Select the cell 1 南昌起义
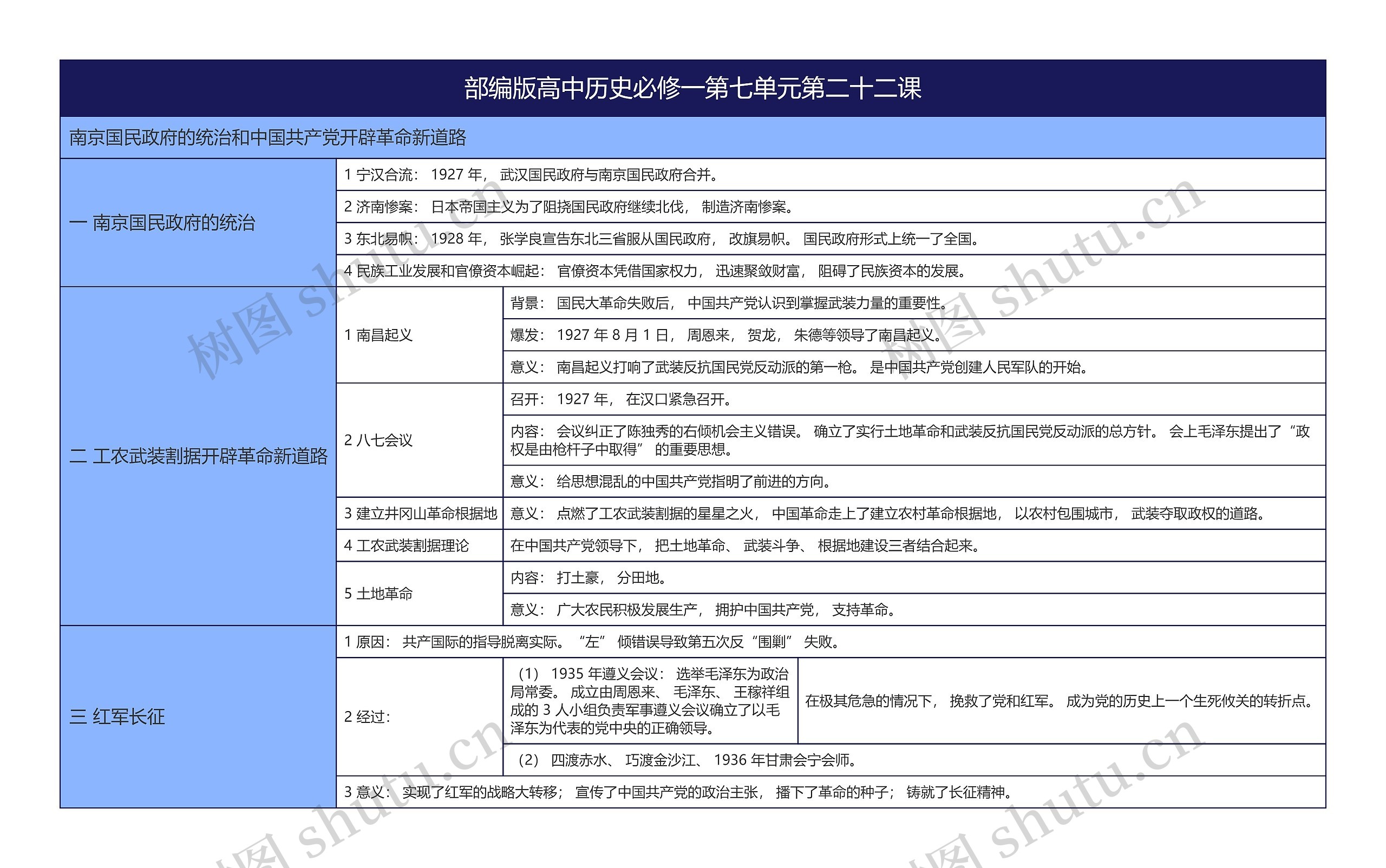Viewport: 1386px width, 868px height. tap(419, 334)
